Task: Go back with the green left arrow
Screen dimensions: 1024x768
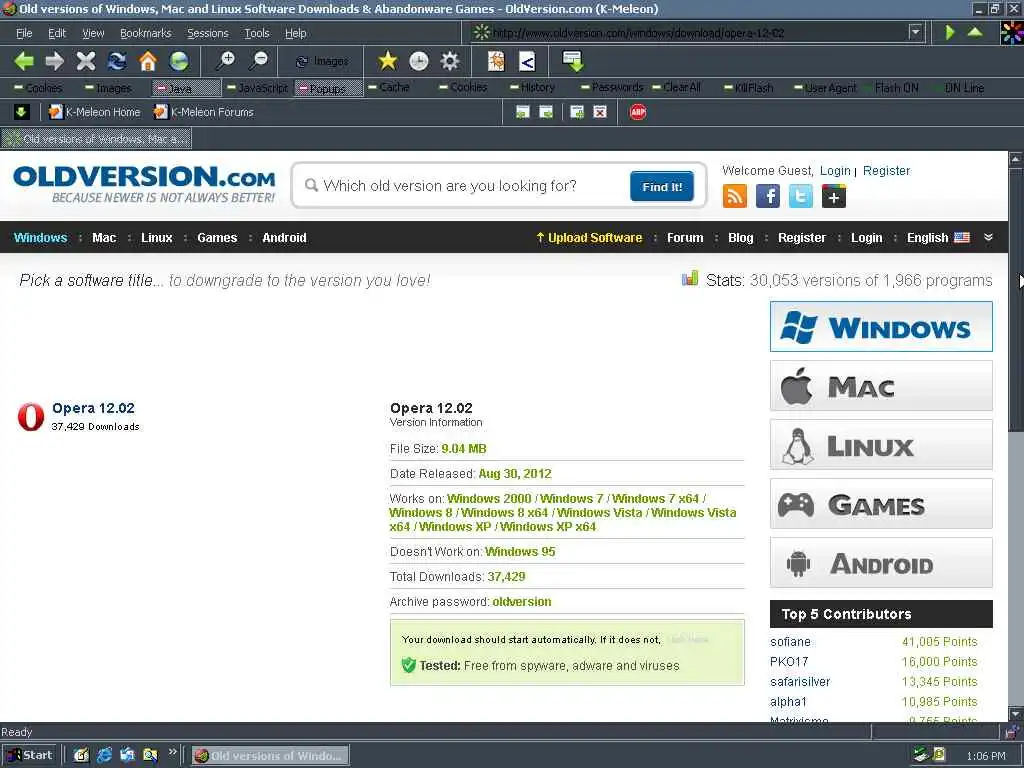Action: [x=24, y=61]
